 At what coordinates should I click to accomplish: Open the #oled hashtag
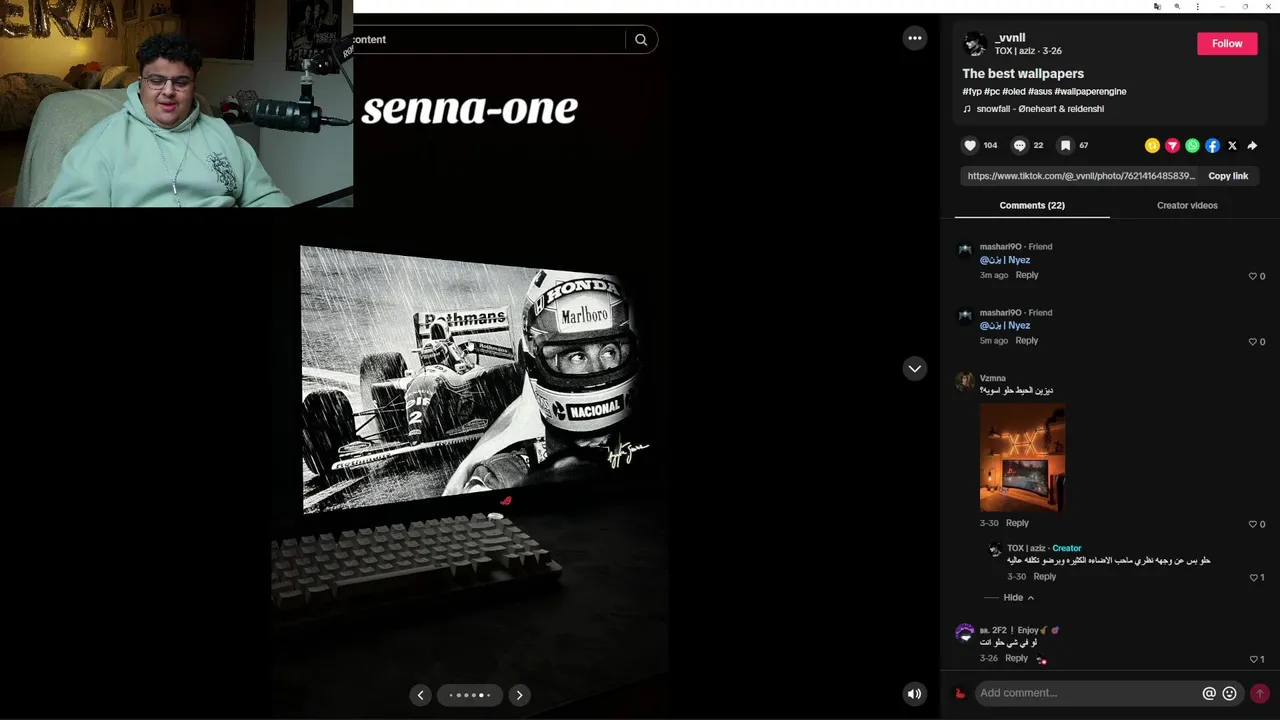tap(1013, 92)
